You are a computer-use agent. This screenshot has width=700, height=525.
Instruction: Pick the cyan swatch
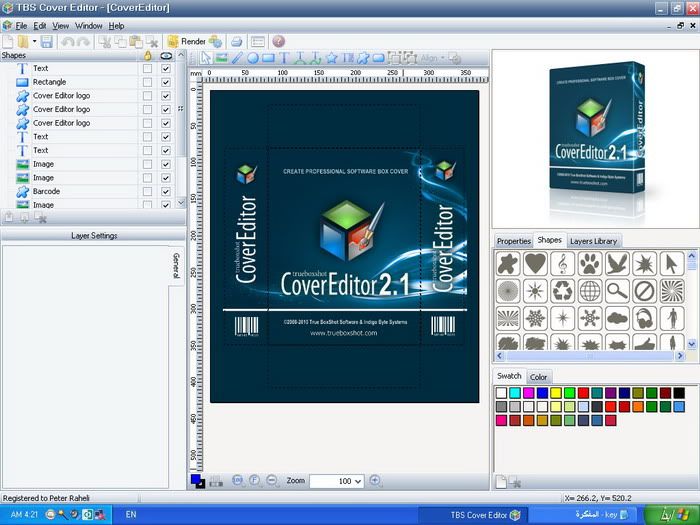pos(515,393)
